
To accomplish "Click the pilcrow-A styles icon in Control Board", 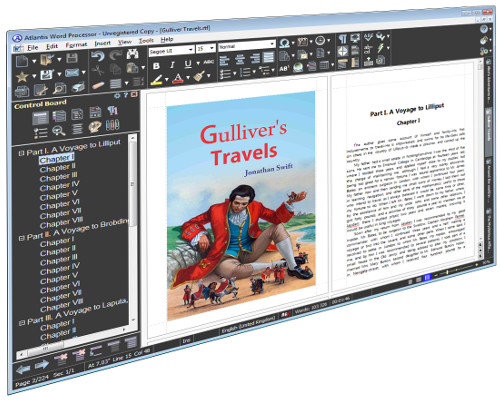I will (x=113, y=110).
